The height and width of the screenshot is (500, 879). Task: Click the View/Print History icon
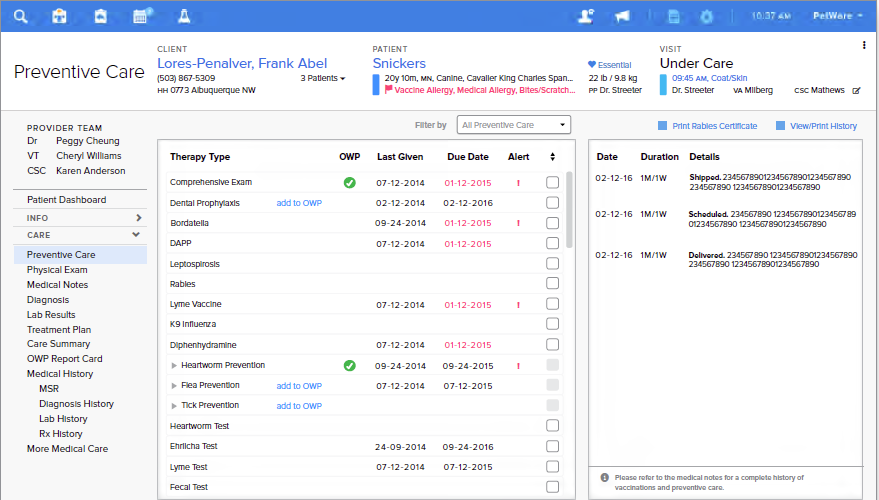pyautogui.click(x=780, y=126)
